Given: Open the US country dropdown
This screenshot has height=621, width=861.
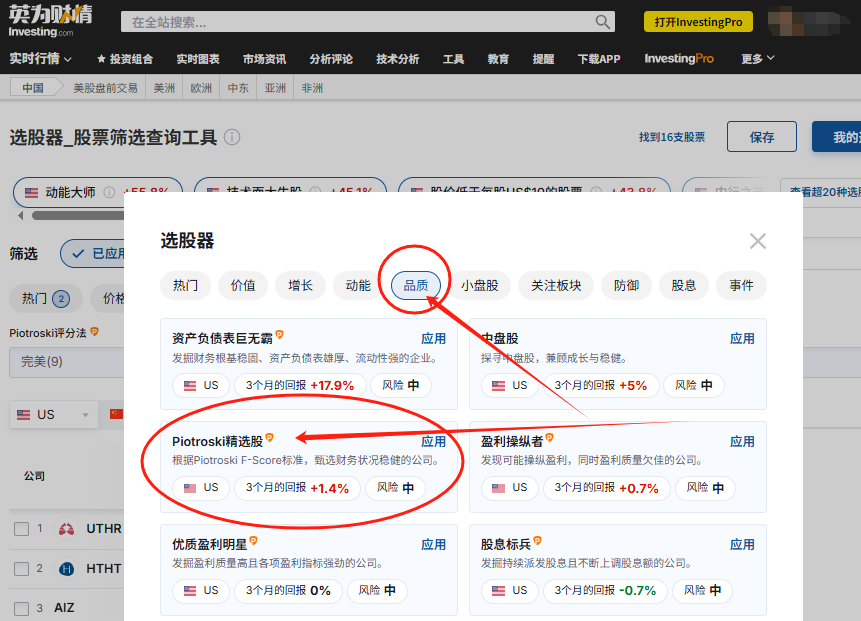Looking at the screenshot, I should [53, 415].
